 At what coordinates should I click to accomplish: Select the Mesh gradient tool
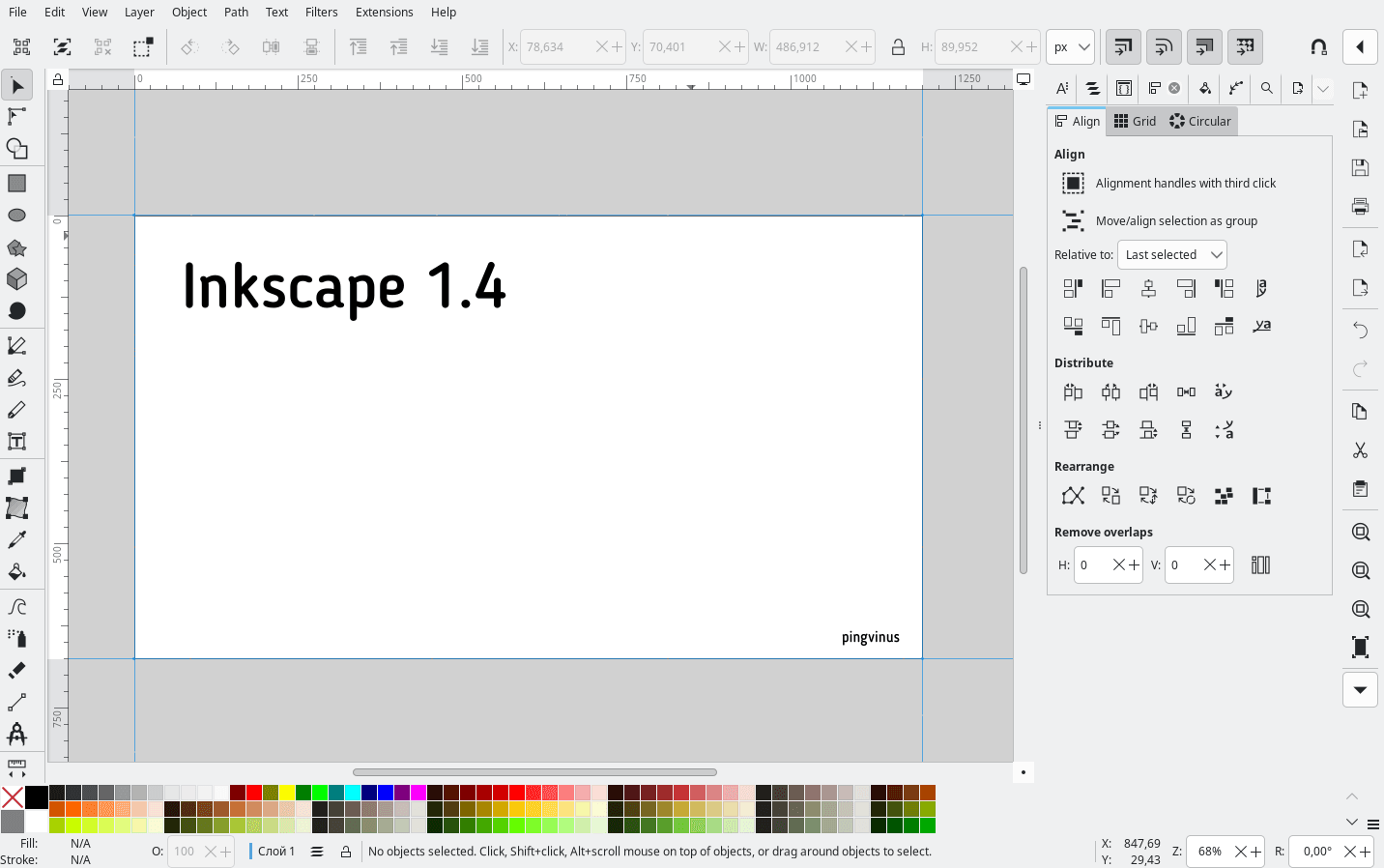tap(16, 507)
